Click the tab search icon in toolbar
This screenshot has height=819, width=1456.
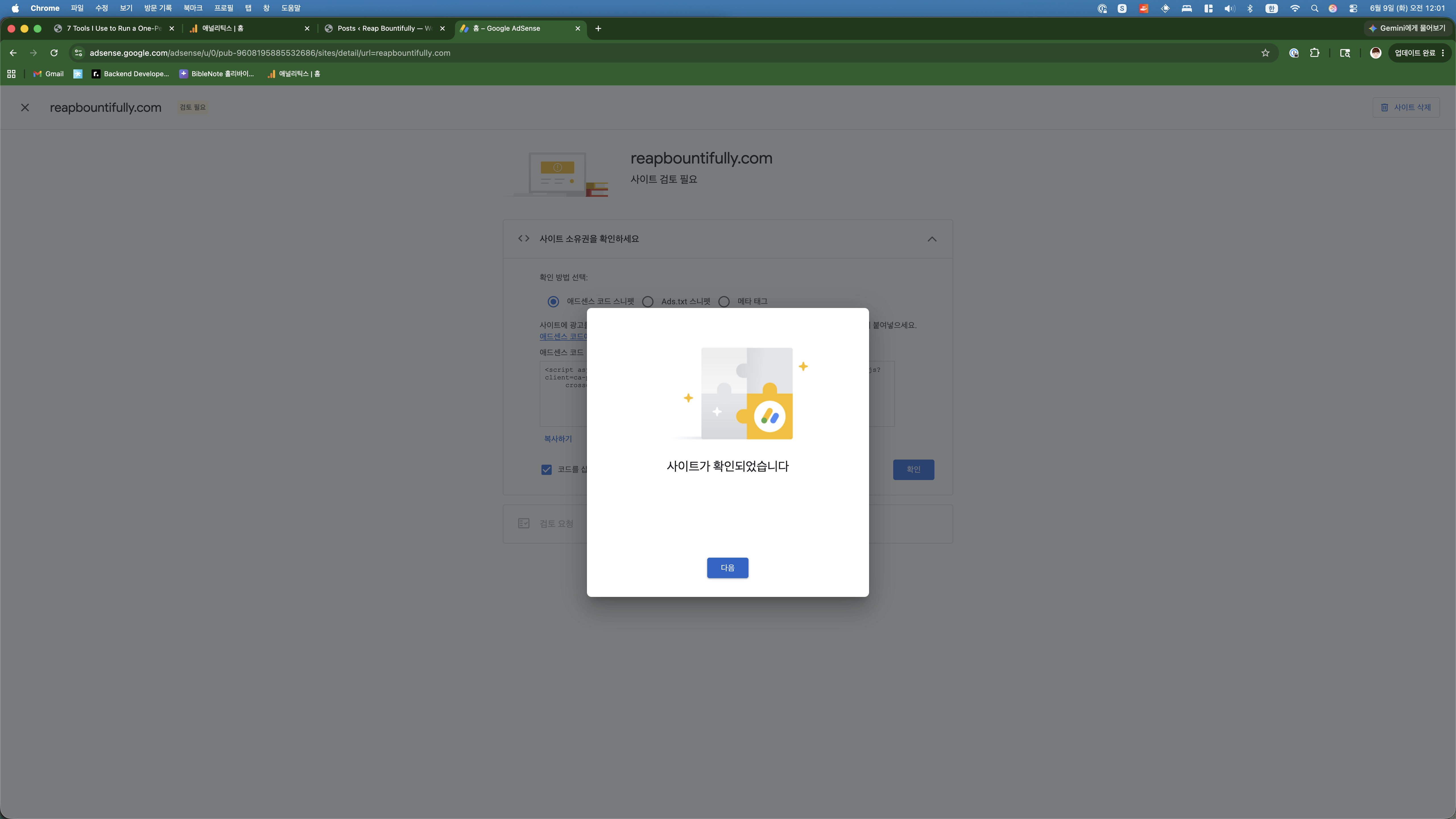pyautogui.click(x=1345, y=53)
